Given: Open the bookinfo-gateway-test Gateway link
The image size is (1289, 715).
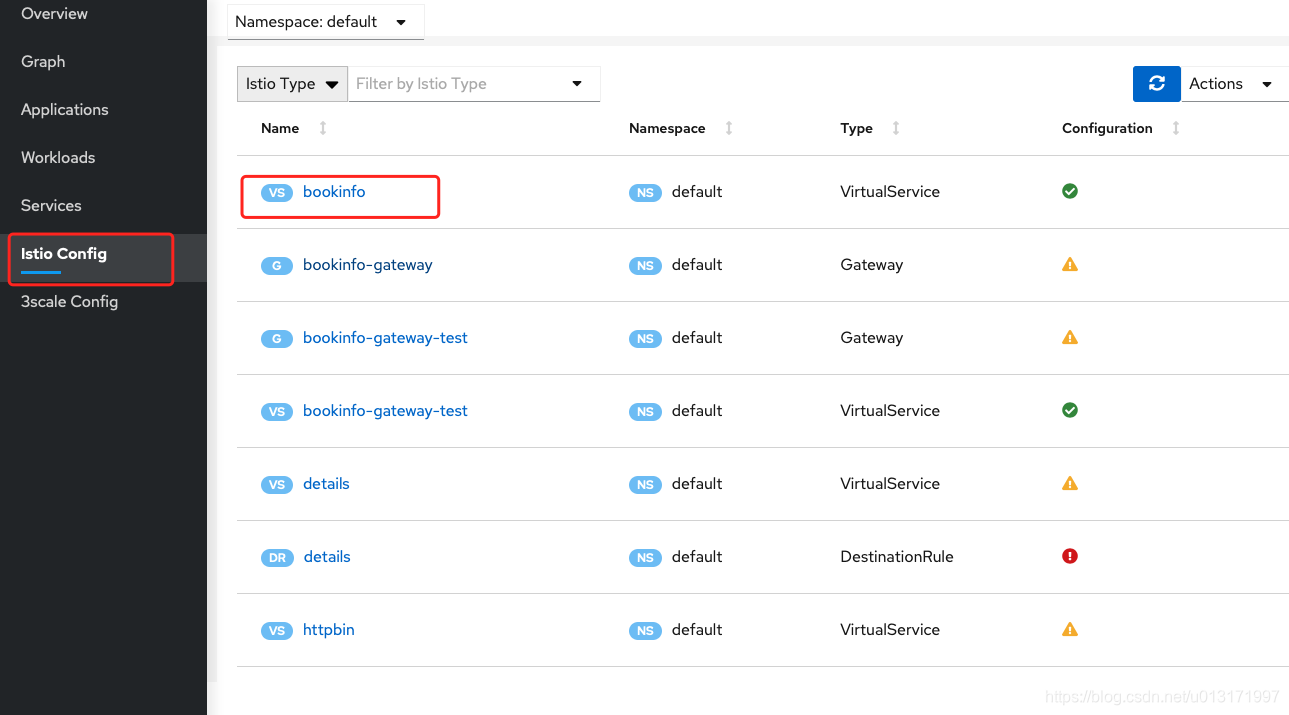Looking at the screenshot, I should pyautogui.click(x=385, y=338).
